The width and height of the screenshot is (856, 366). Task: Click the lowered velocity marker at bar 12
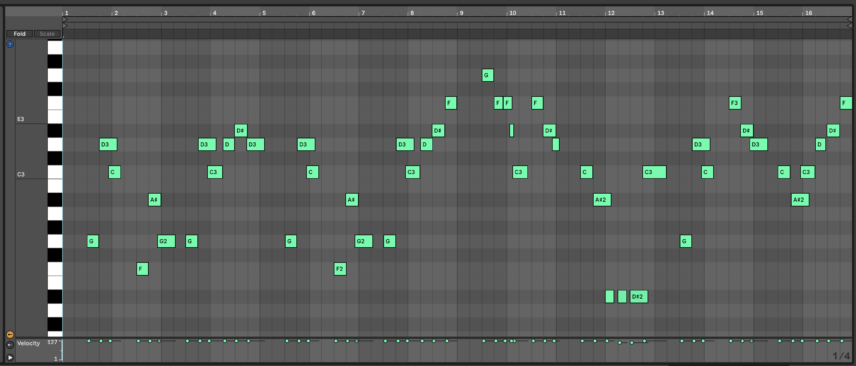pos(620,343)
